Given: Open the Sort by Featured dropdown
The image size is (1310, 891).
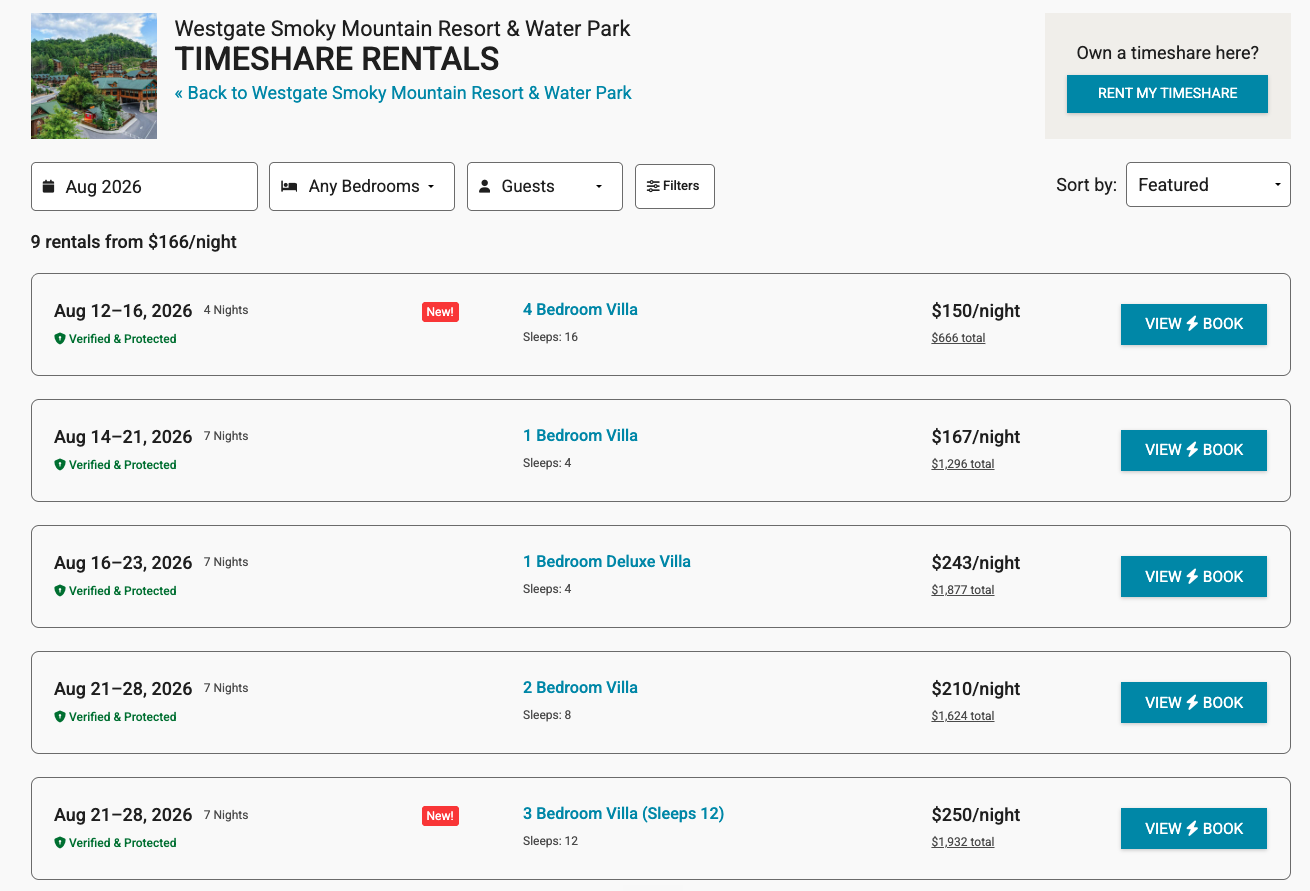Looking at the screenshot, I should pyautogui.click(x=1208, y=185).
